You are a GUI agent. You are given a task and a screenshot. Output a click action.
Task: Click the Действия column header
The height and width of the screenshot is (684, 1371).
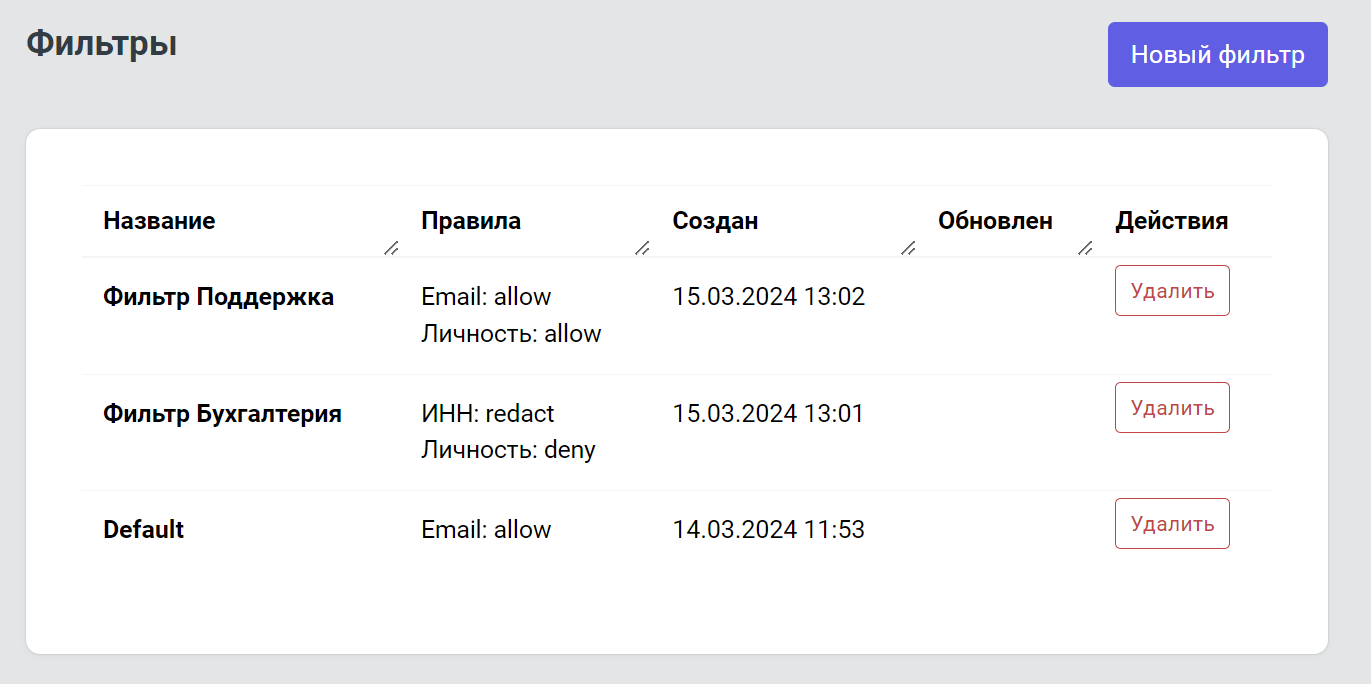[x=1171, y=221]
